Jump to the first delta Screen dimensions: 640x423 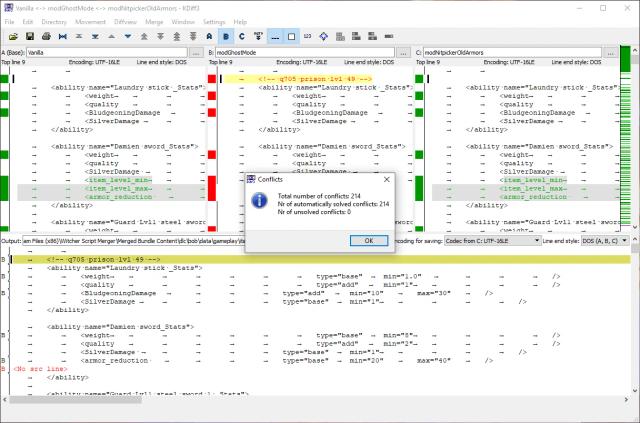pyautogui.click(x=79, y=36)
